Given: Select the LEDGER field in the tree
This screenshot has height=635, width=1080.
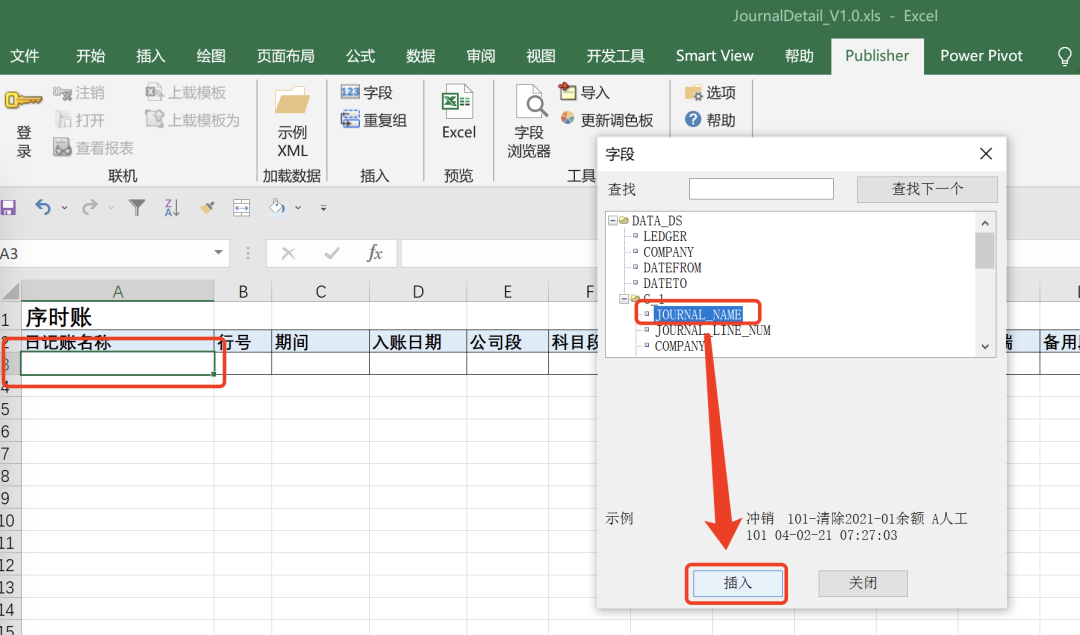Looking at the screenshot, I should tap(665, 236).
